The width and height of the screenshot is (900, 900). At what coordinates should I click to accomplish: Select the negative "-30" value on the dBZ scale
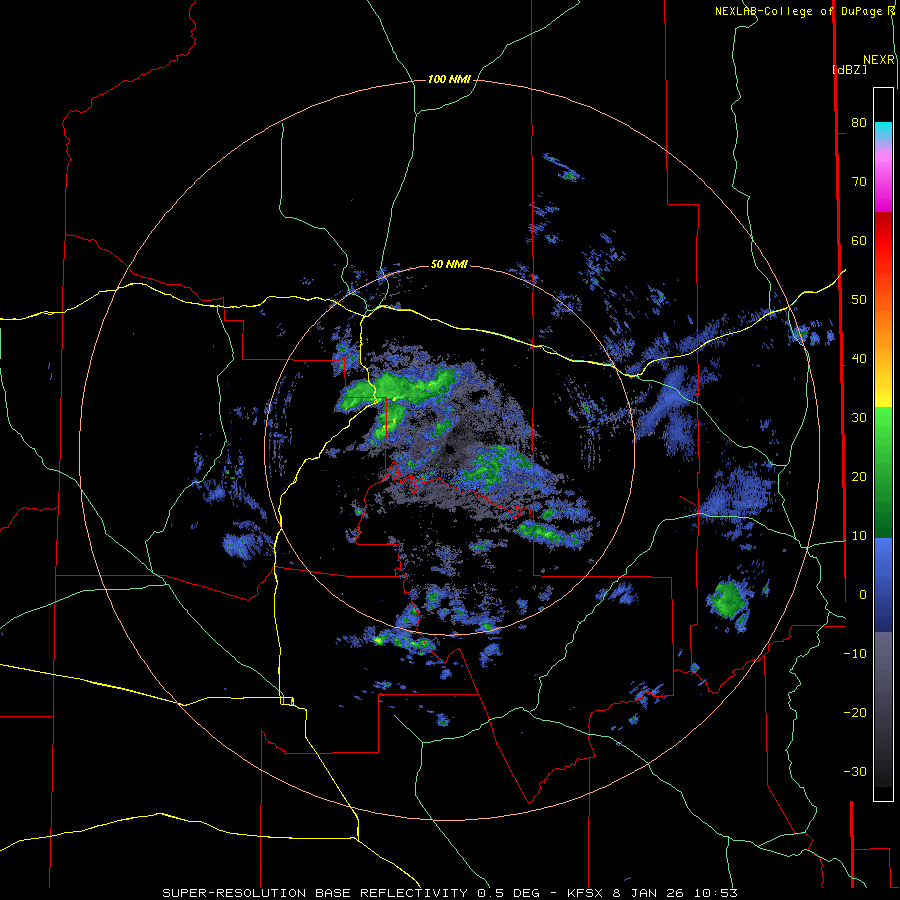855,771
